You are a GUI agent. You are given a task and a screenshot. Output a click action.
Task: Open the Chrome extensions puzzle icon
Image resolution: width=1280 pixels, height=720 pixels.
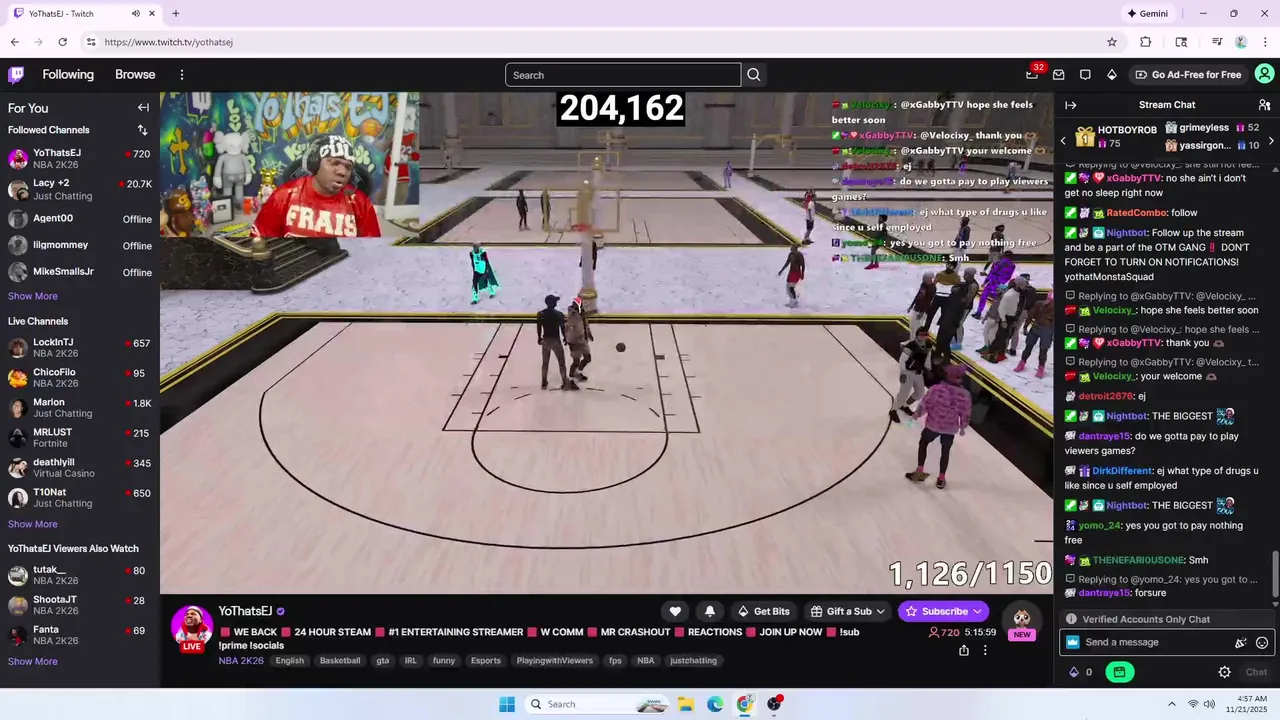1146,42
